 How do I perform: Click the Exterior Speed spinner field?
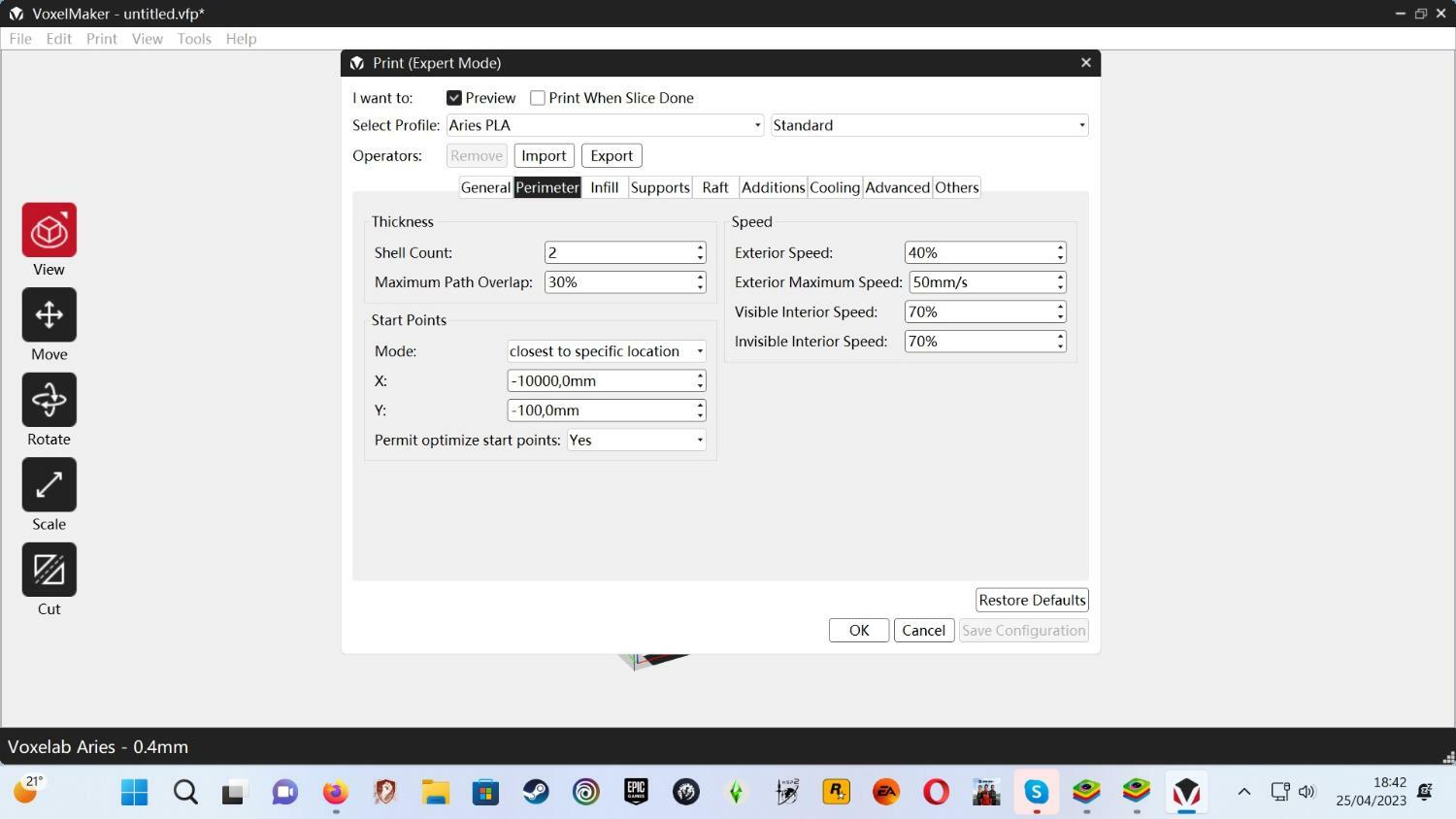point(978,253)
